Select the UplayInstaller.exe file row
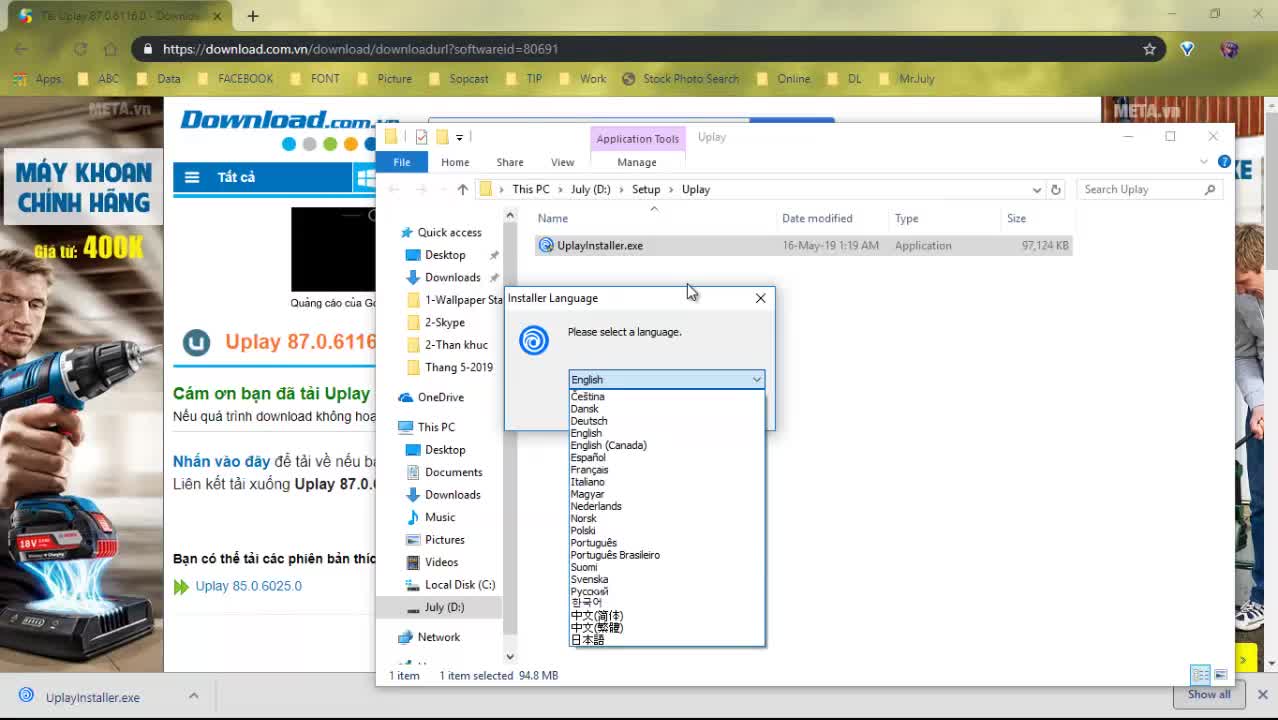 pos(803,245)
